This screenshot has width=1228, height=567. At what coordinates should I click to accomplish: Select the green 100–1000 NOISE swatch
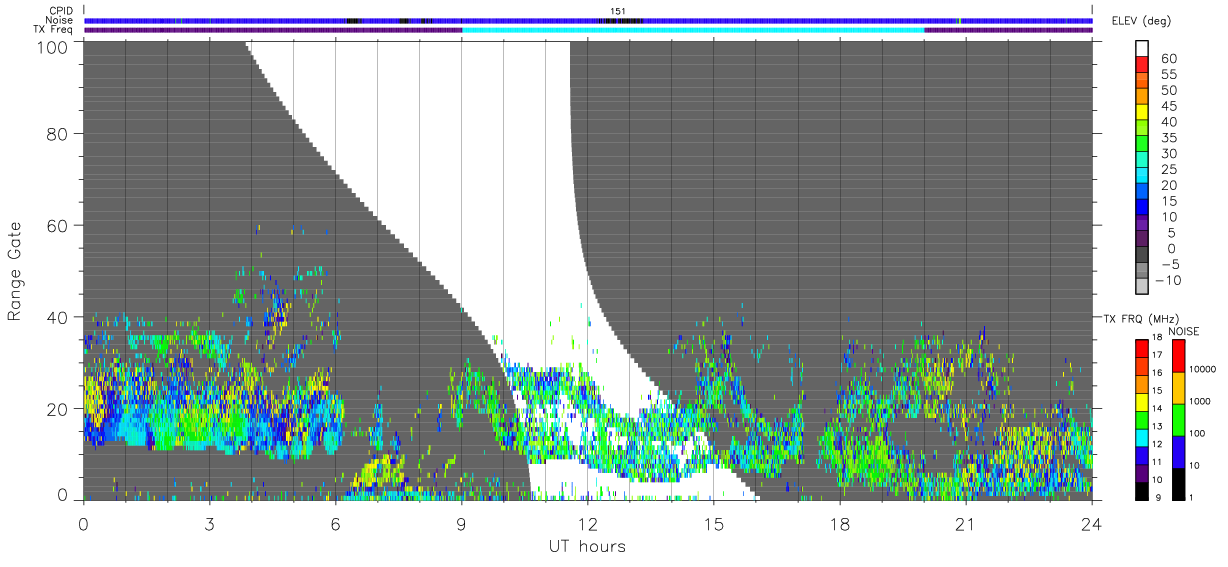1180,419
